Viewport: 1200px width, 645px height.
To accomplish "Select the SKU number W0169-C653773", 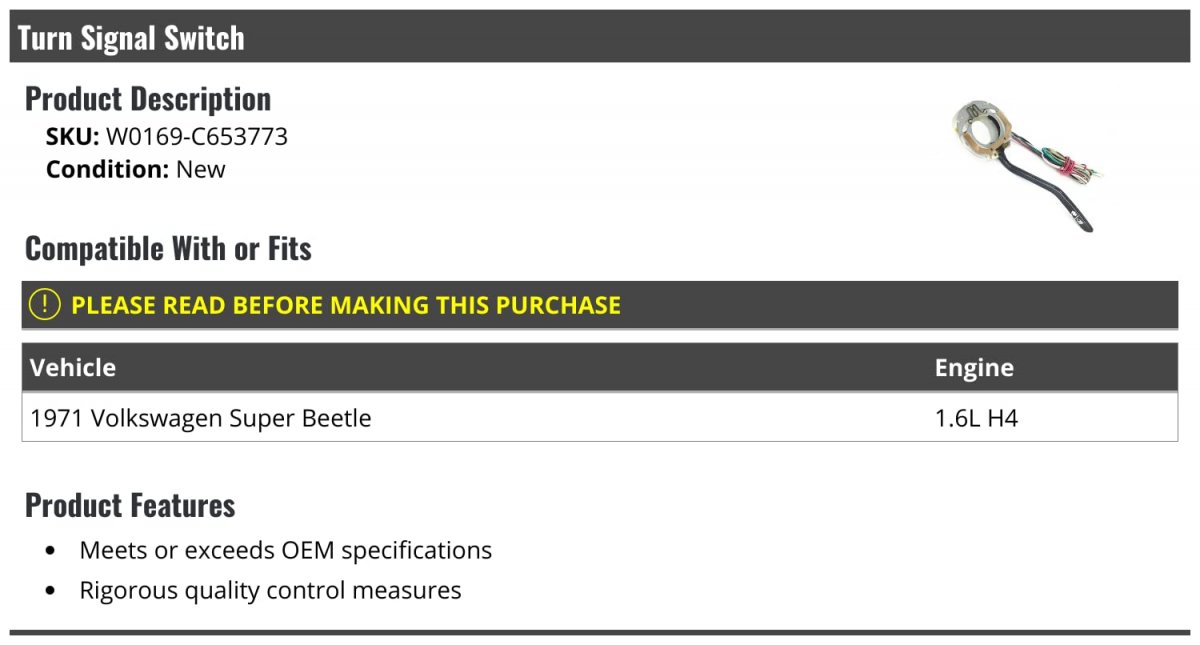I will tap(197, 137).
